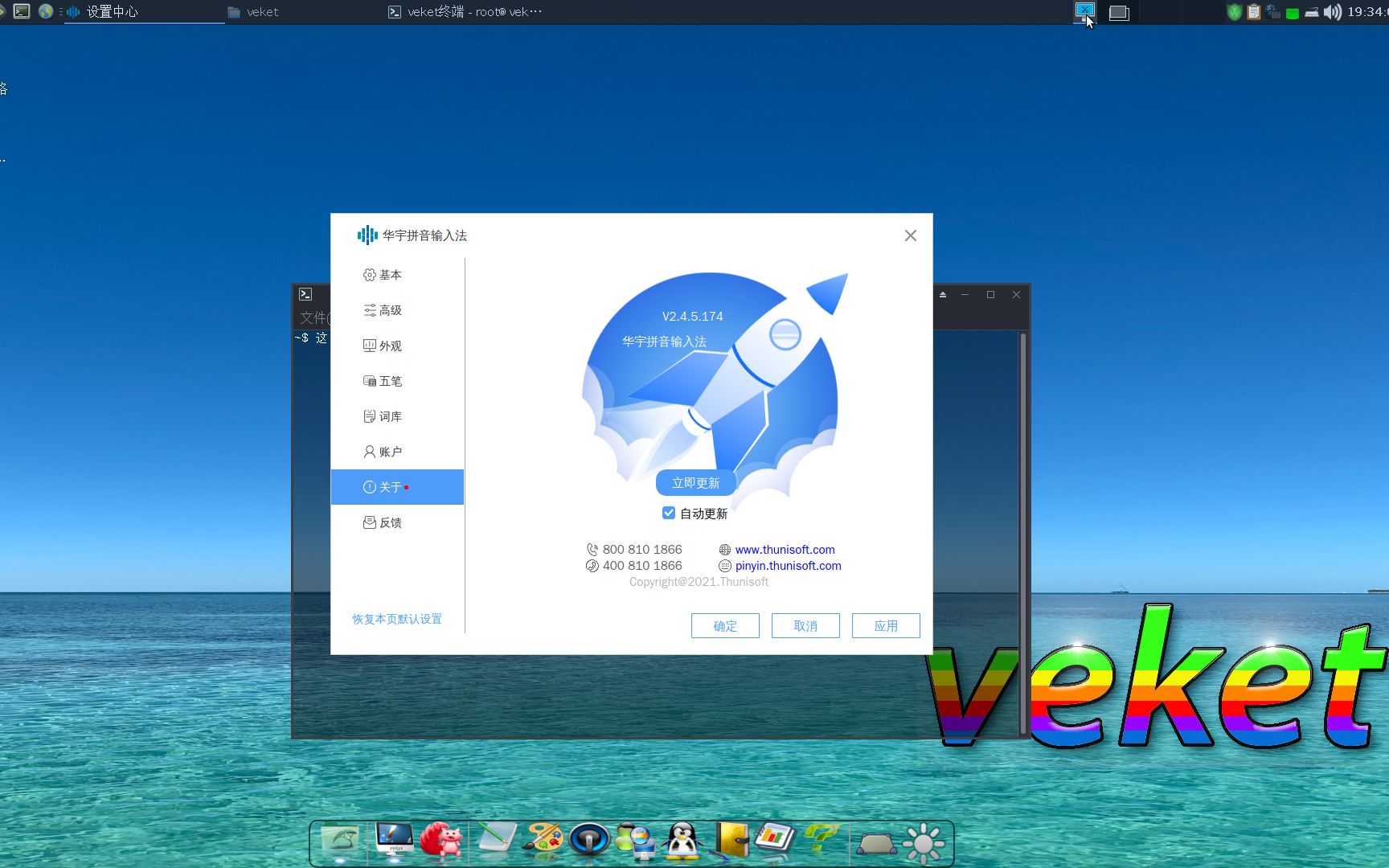
Task: Open the user and network dock icon
Action: pyautogui.click(x=635, y=841)
